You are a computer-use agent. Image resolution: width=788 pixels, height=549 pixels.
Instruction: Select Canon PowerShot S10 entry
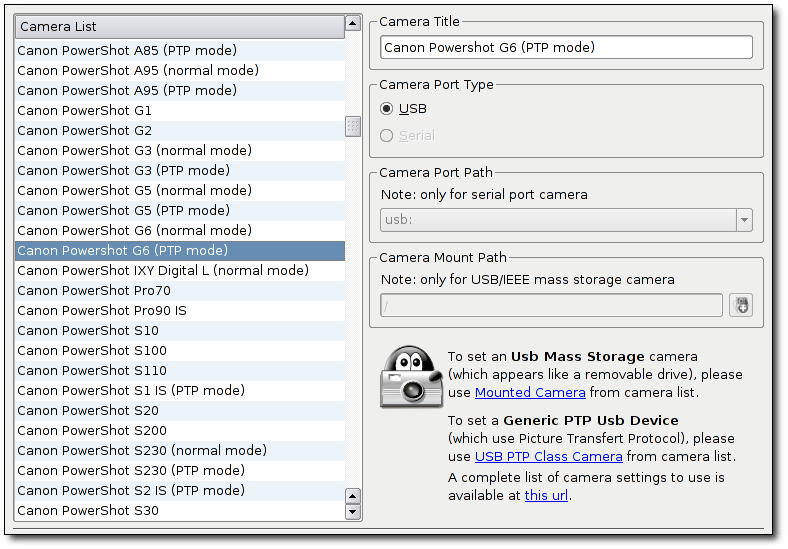pos(180,331)
